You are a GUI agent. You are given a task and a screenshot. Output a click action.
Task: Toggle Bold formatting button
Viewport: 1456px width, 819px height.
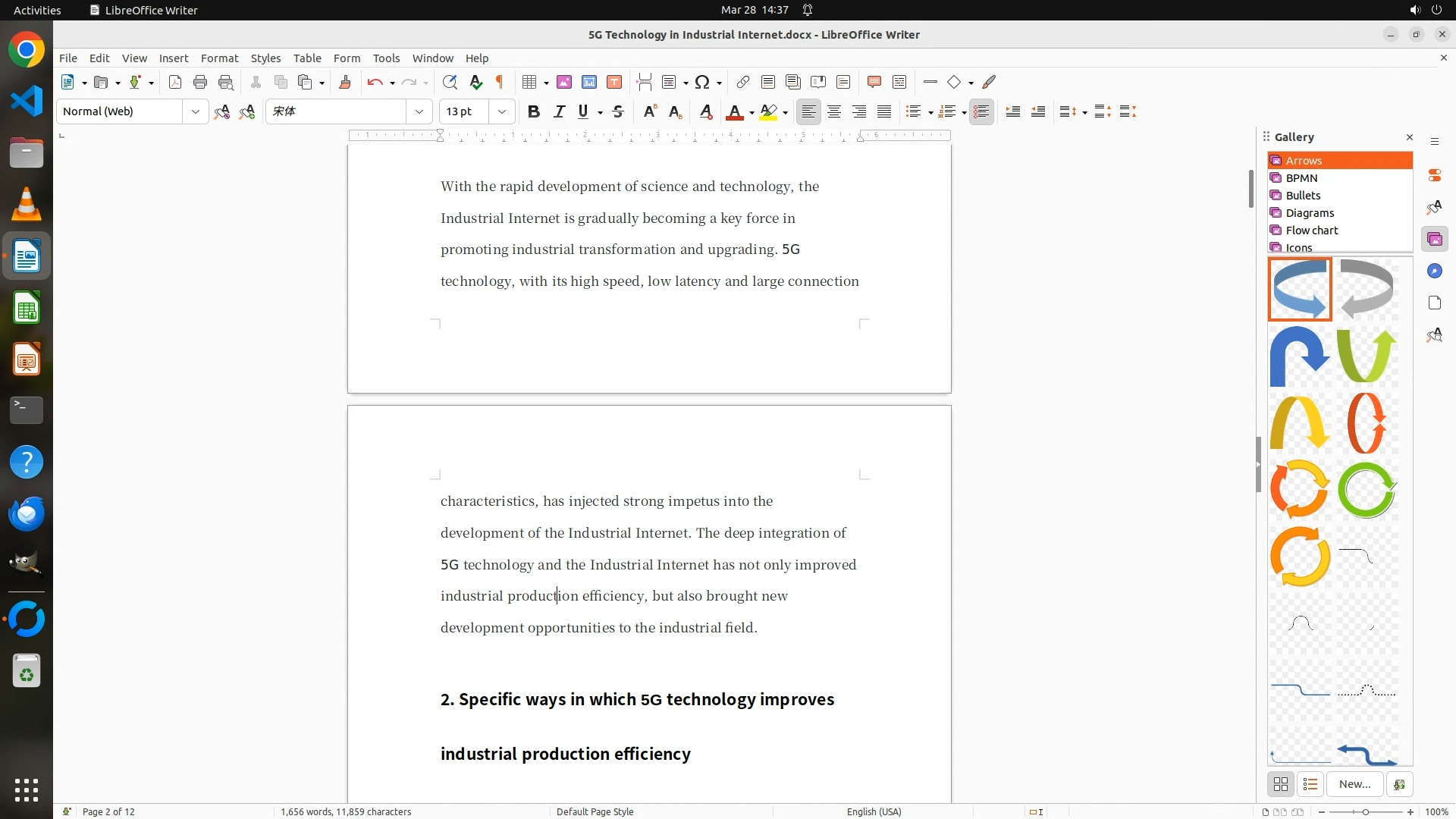[534, 112]
